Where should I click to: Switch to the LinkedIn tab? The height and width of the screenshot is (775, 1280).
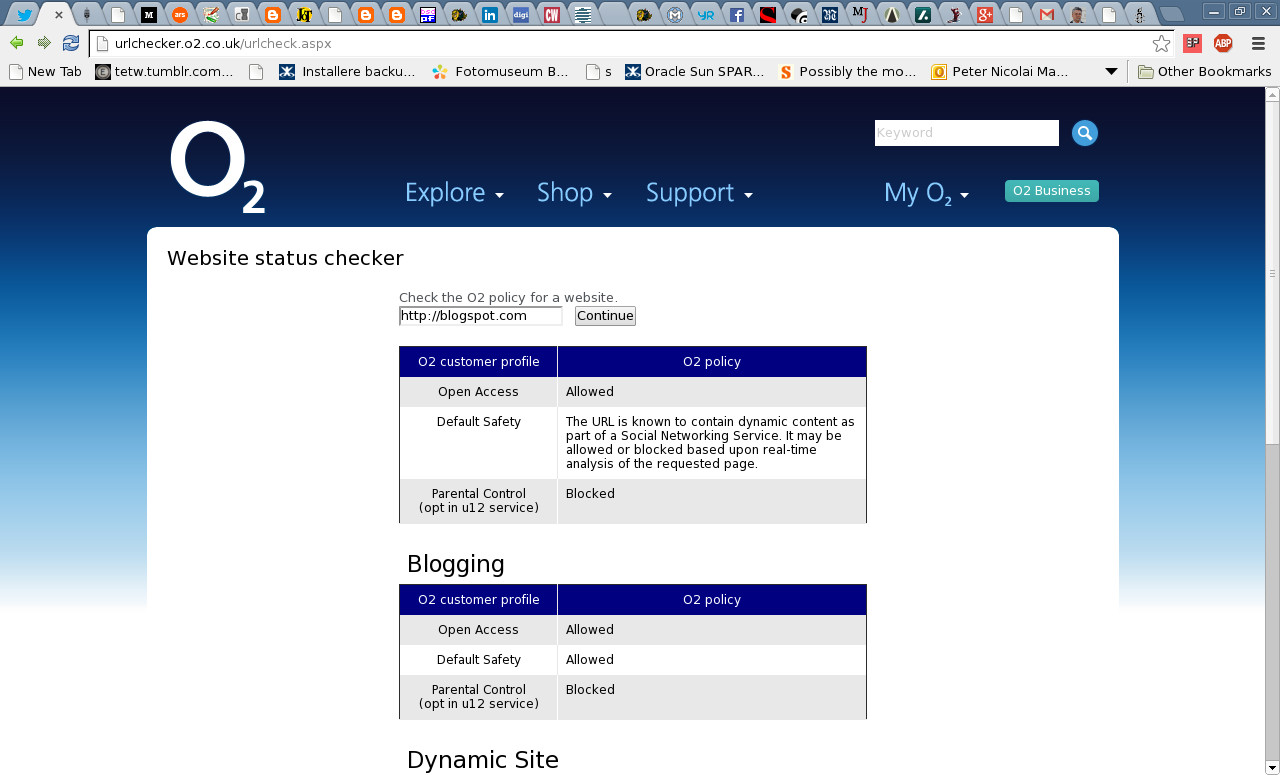coord(489,15)
